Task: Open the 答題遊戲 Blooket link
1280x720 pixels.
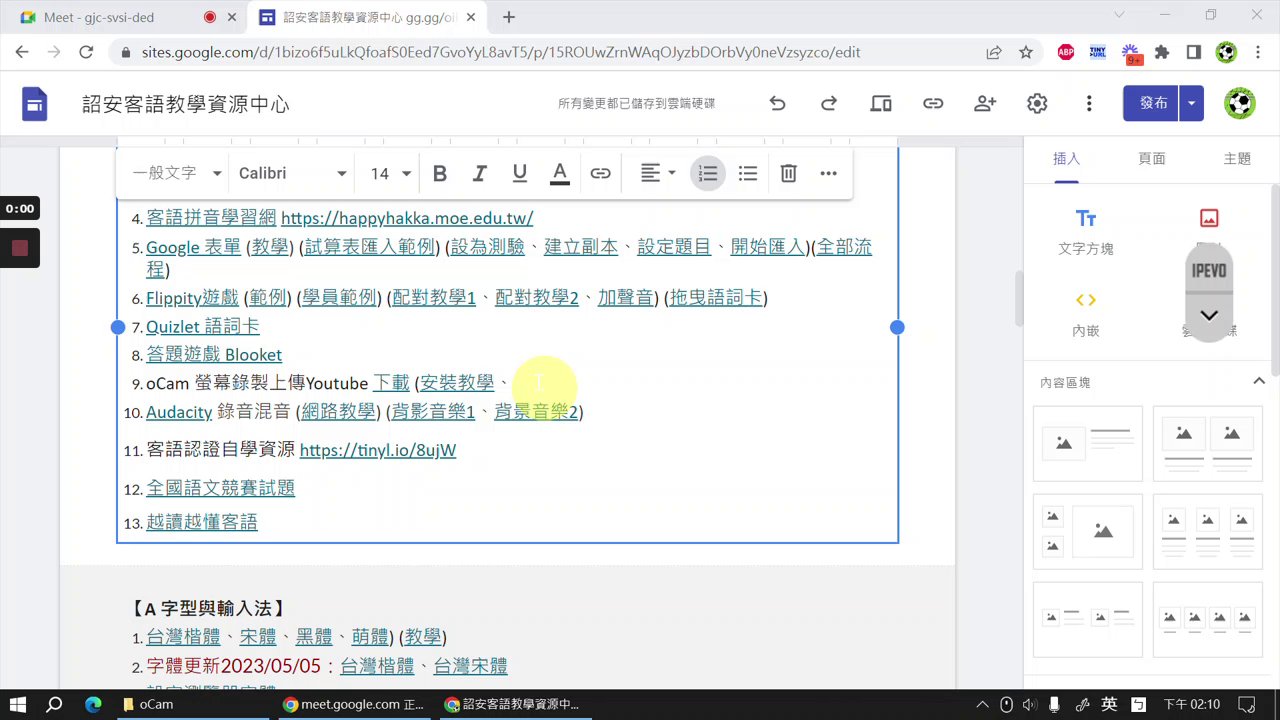Action: tap(214, 355)
